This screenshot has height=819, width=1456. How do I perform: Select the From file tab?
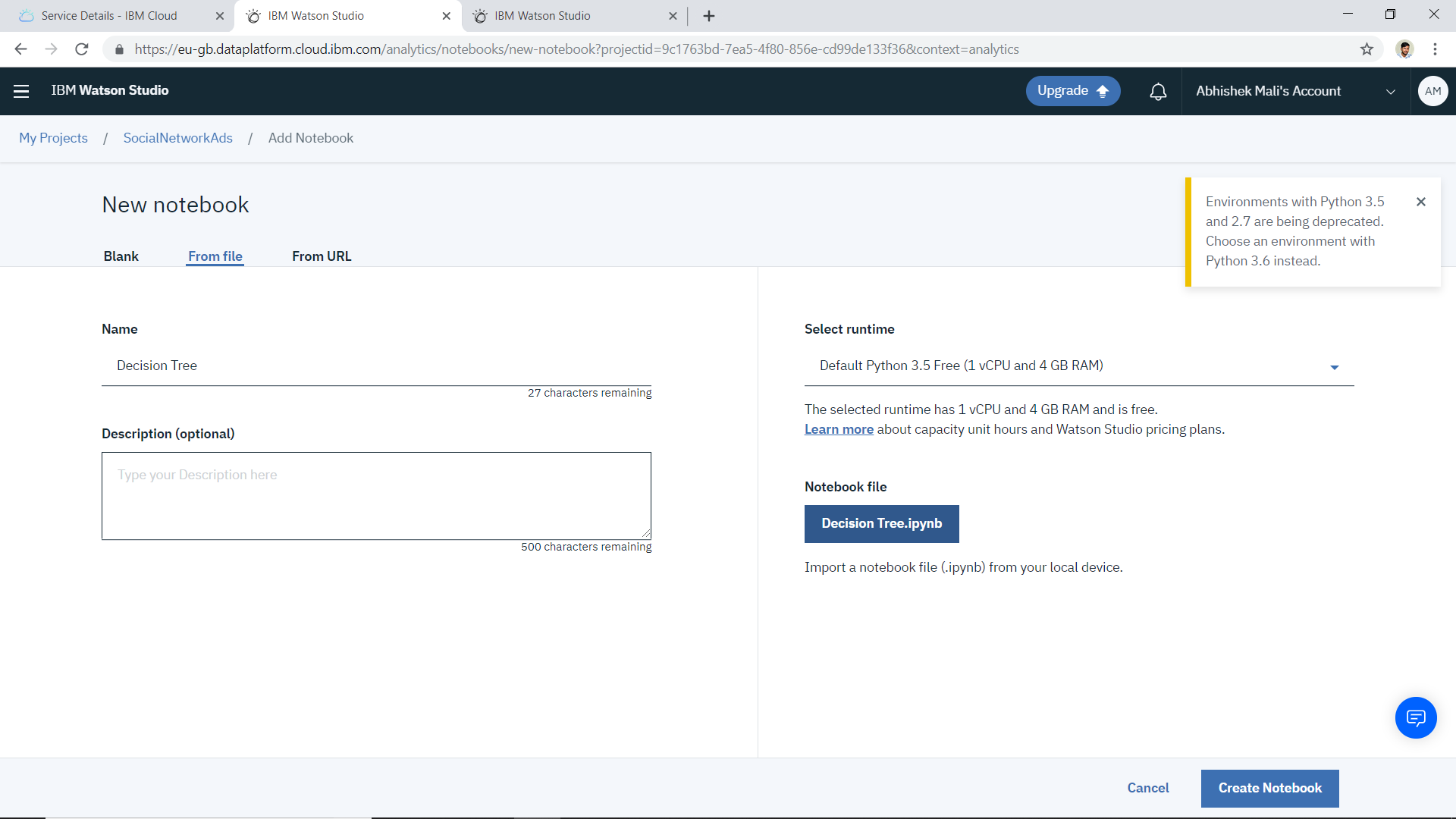215,256
